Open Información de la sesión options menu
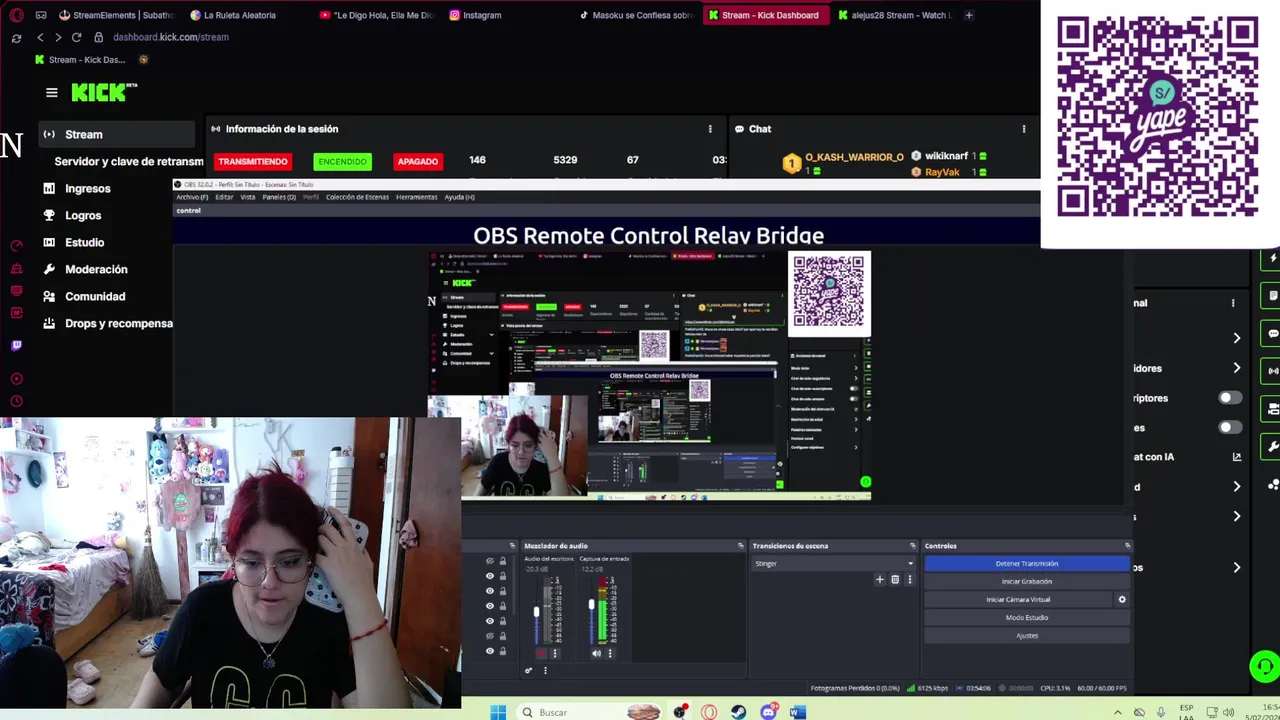Screen dimensions: 1280x720 click(x=710, y=129)
